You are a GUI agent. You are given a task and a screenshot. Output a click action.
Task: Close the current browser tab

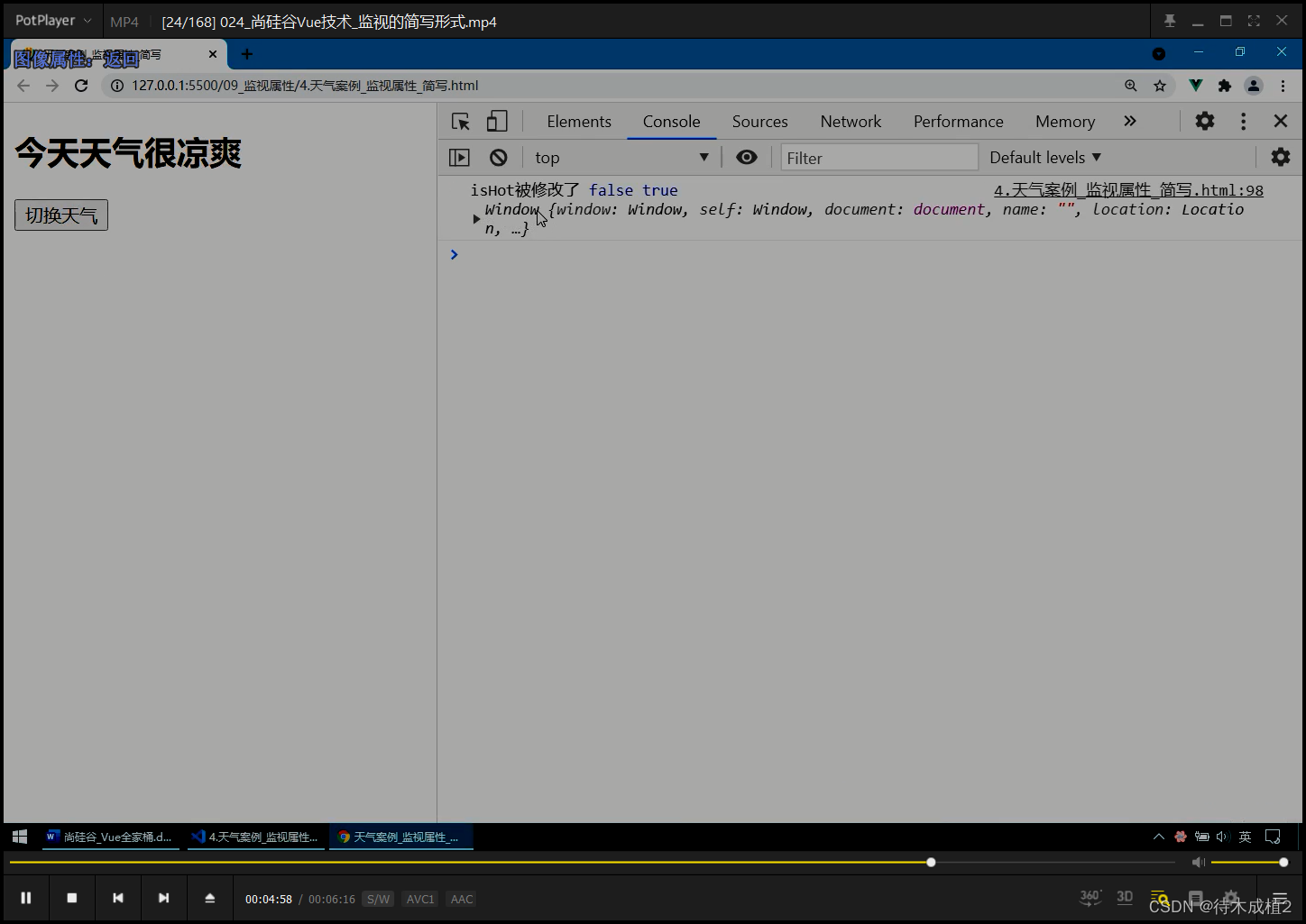tap(213, 54)
